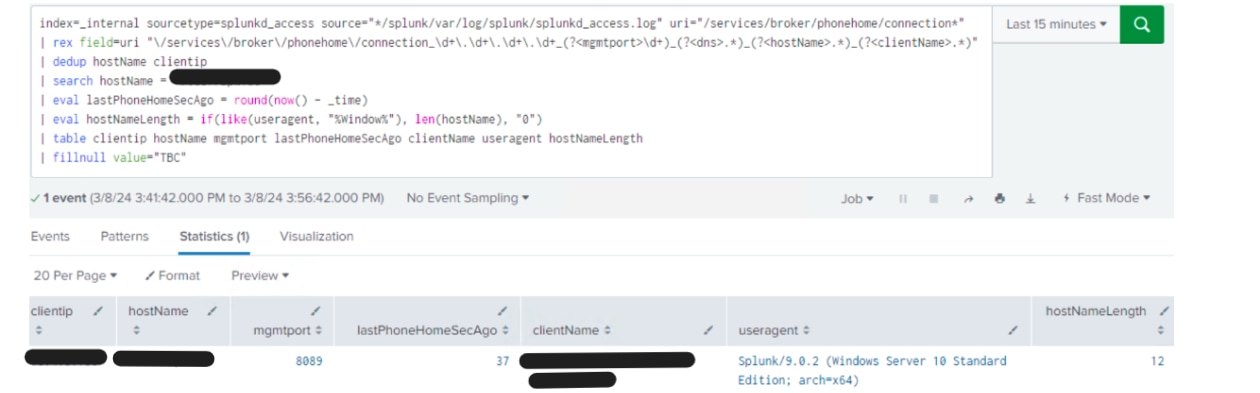Pause the search job
Screen dimensions: 1260x393
tap(903, 199)
